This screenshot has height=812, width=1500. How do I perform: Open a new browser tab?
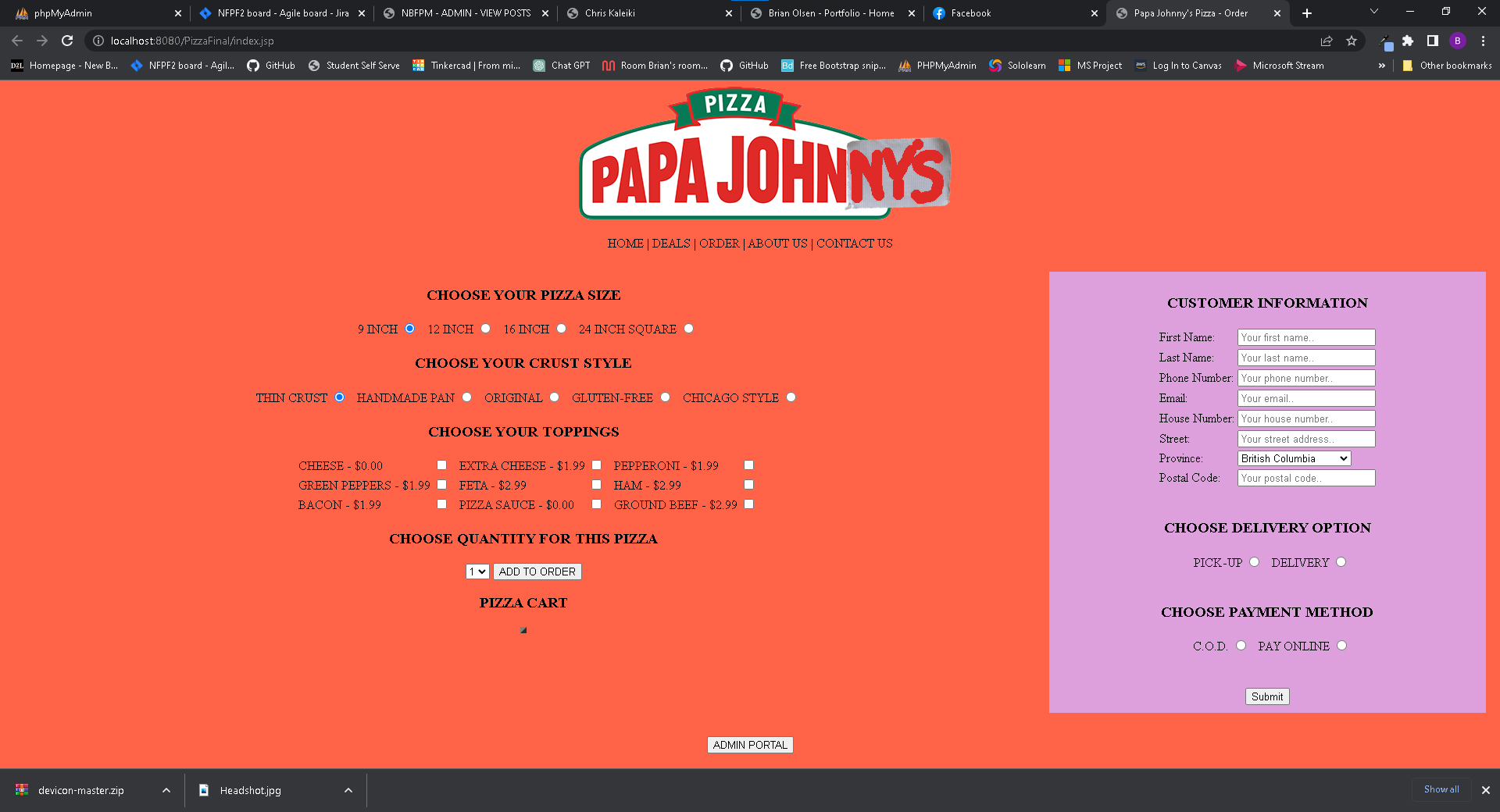point(1307,13)
